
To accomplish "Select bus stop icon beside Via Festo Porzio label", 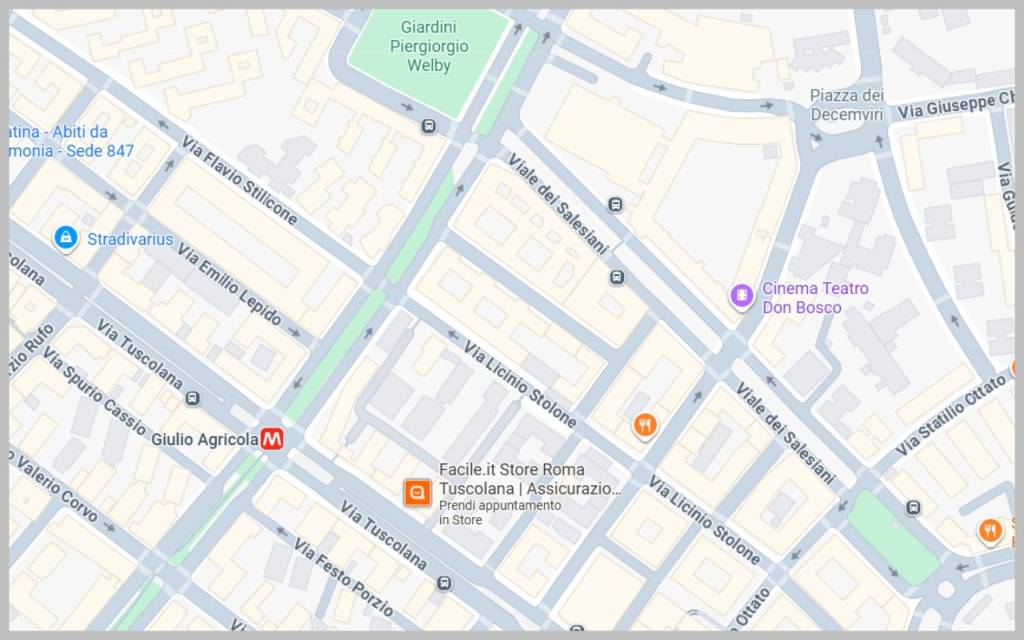I will pyautogui.click(x=444, y=583).
